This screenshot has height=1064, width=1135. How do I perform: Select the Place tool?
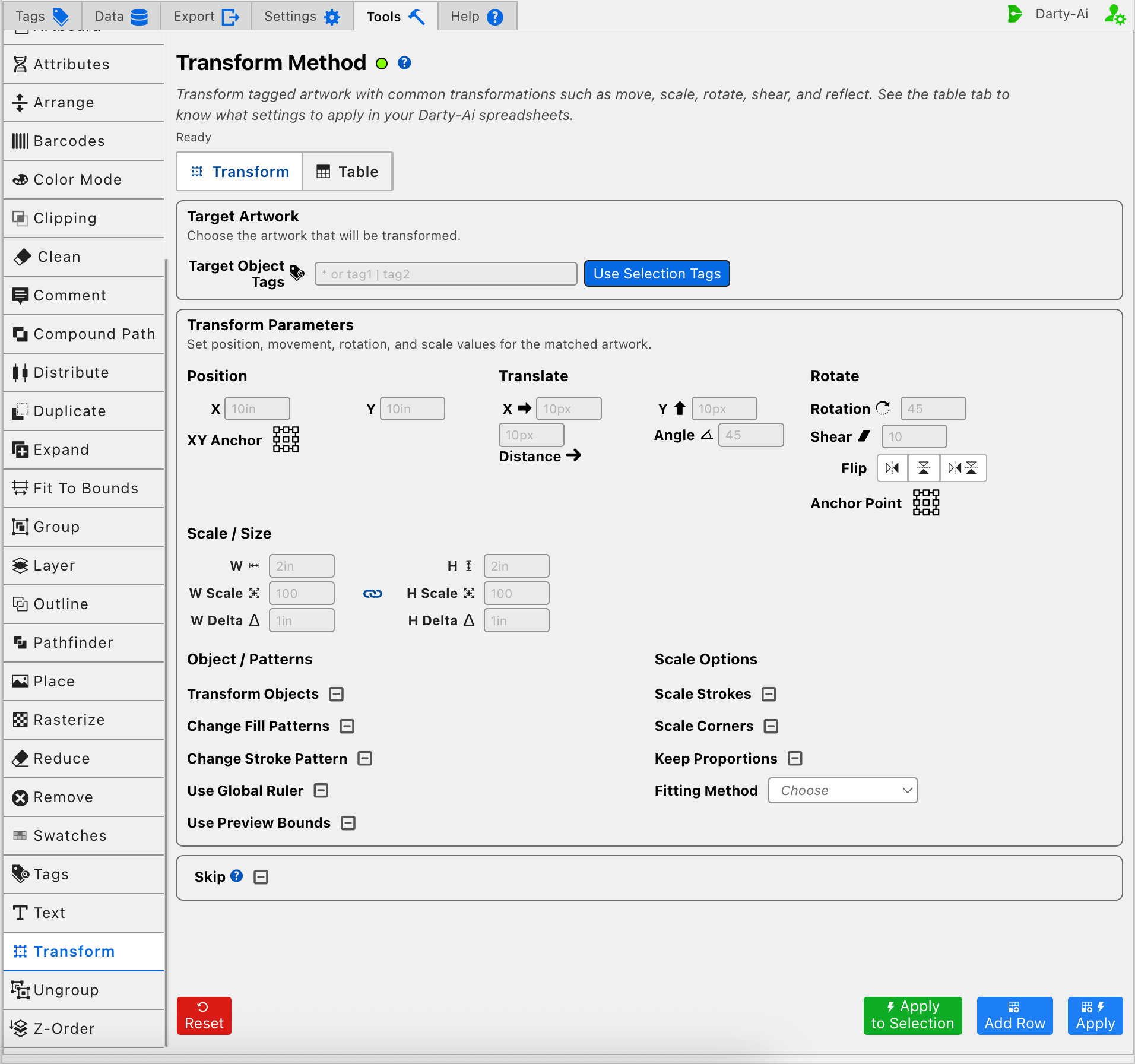tap(84, 682)
